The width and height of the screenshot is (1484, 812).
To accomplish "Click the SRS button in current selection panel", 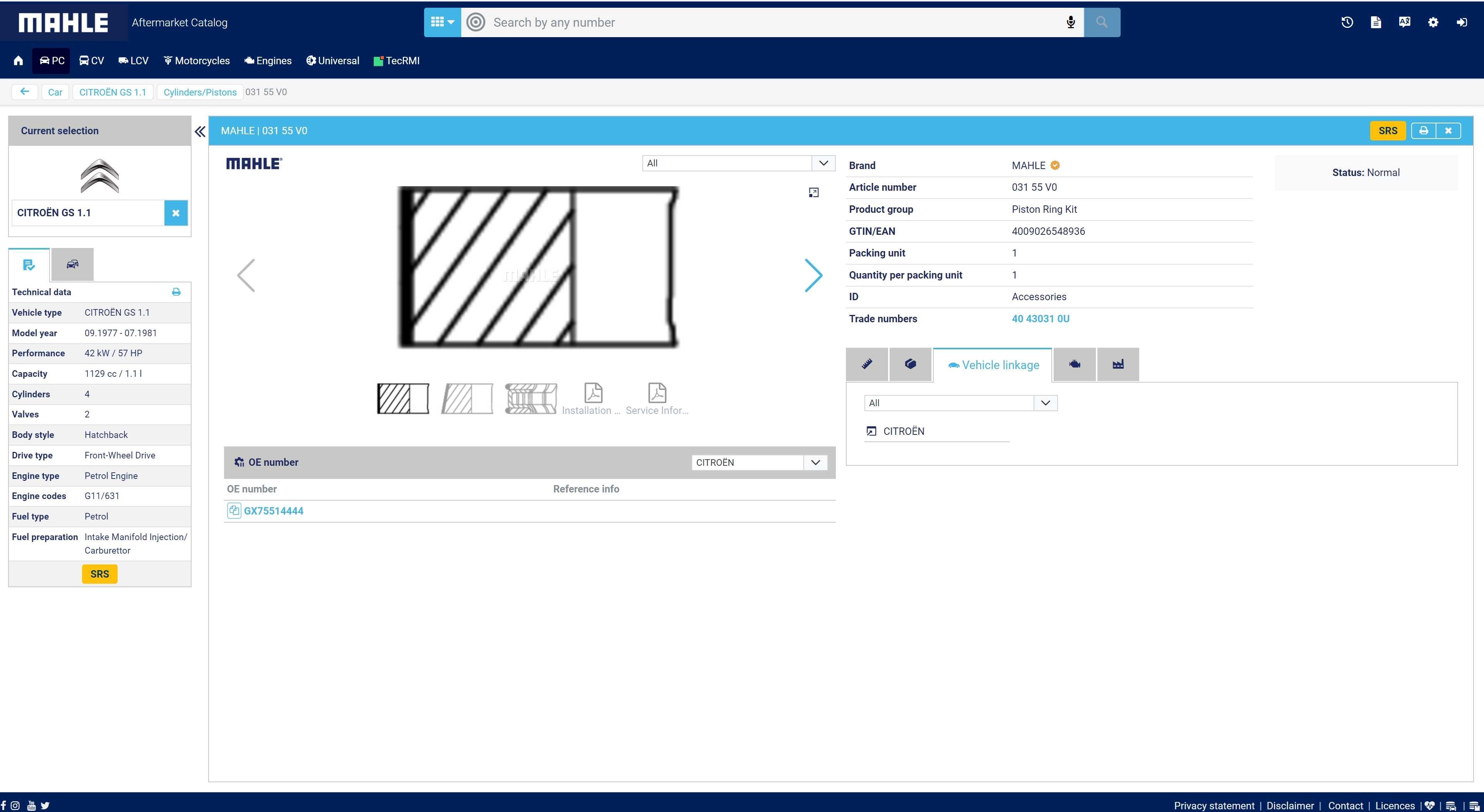I will point(99,574).
